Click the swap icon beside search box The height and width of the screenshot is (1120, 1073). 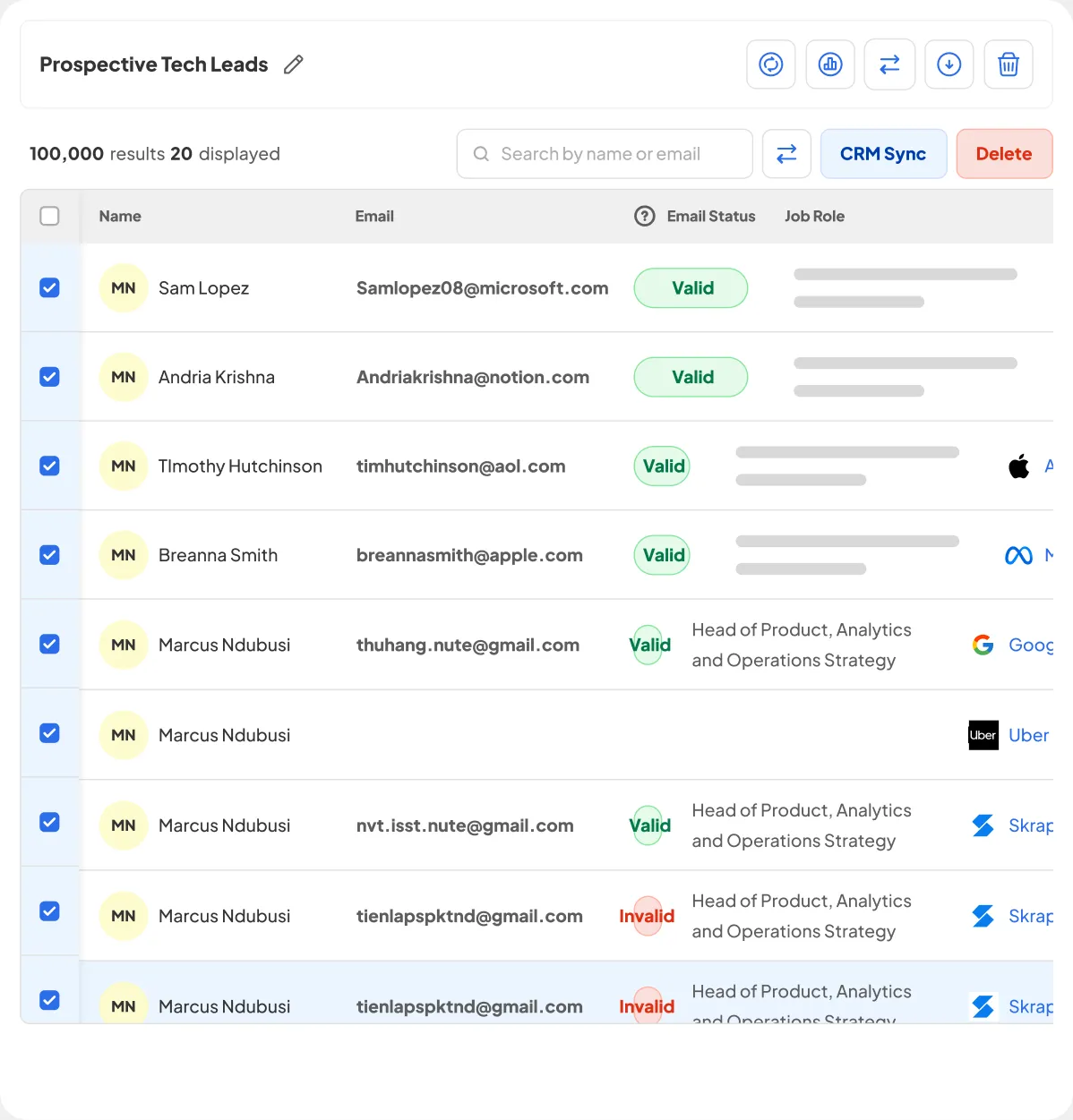pos(786,154)
